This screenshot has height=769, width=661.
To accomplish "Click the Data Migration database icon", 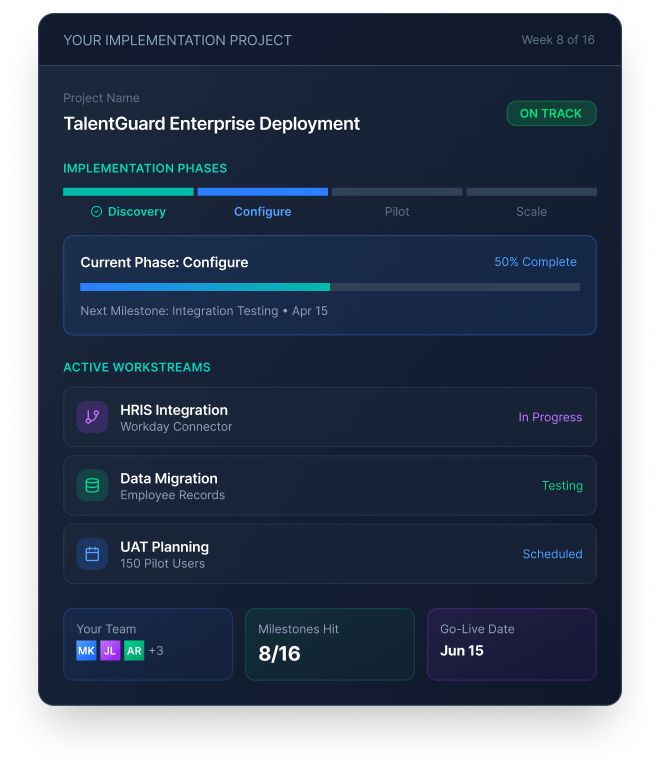I will [x=92, y=486].
